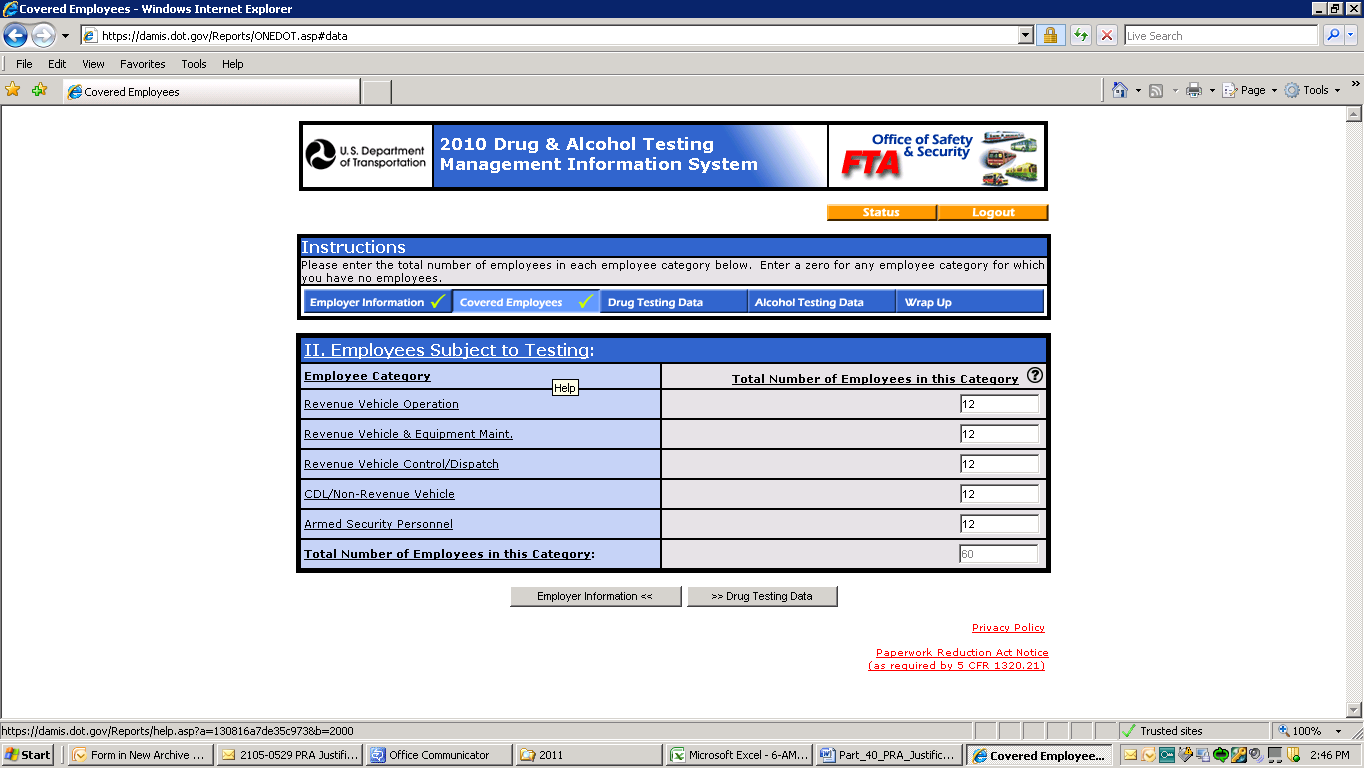This screenshot has height=768, width=1364.
Task: Open the Edit menu
Action: [x=57, y=64]
